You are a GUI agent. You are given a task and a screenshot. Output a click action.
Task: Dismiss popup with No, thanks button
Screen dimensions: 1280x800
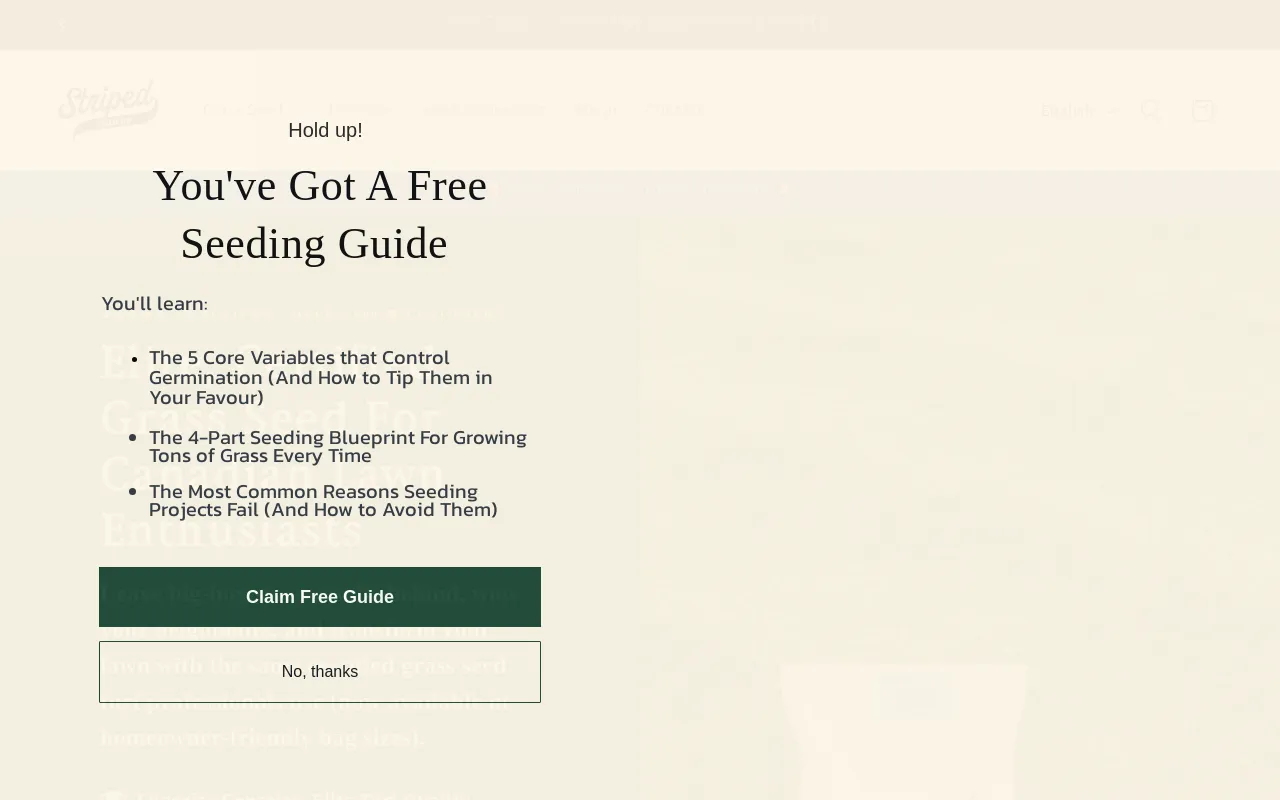320,672
